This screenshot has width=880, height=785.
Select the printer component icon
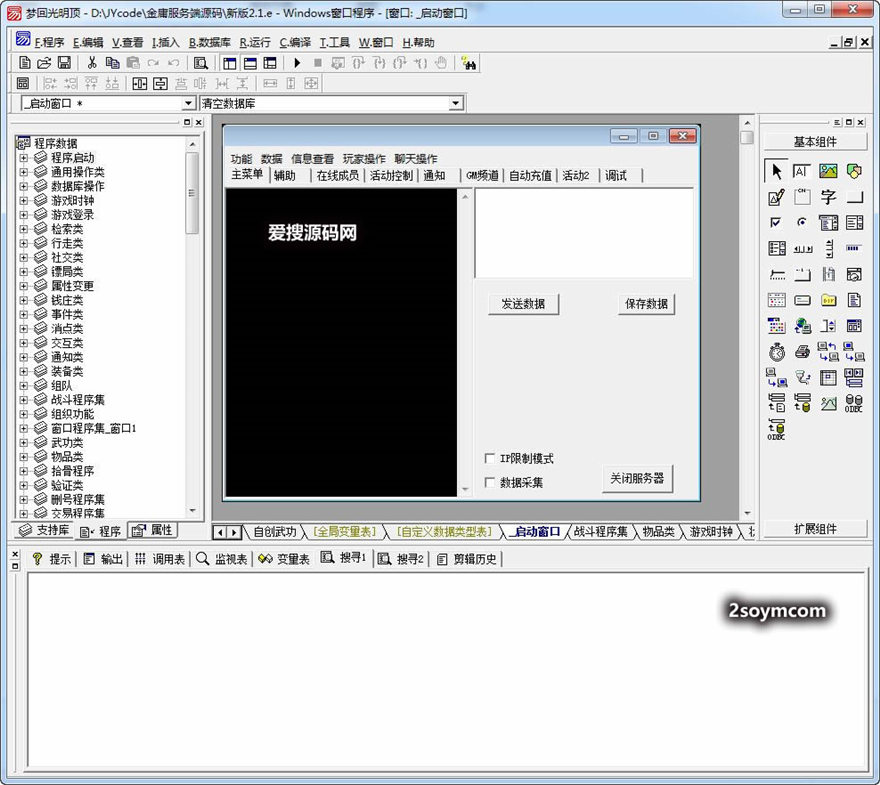(x=802, y=353)
